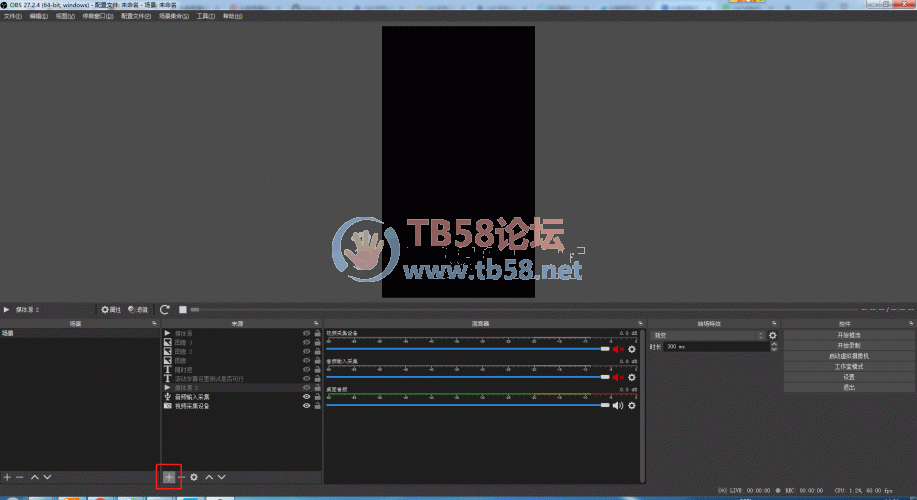Image resolution: width=917 pixels, height=500 pixels.
Task: Click the 退出 exit button
Action: 849,387
